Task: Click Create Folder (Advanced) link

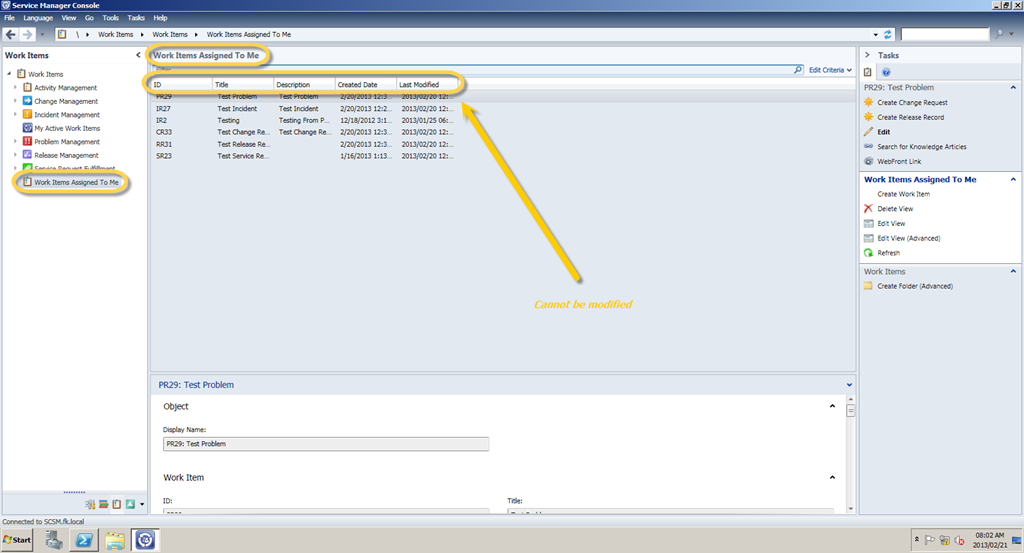Action: click(x=914, y=286)
